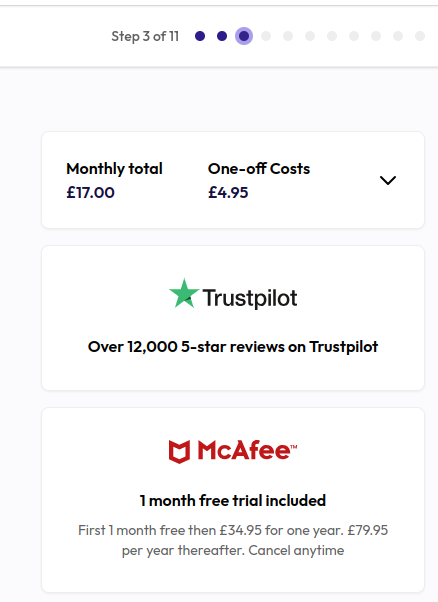The height and width of the screenshot is (602, 438).
Task: Click the sixth step indicator dot
Action: [x=310, y=36]
